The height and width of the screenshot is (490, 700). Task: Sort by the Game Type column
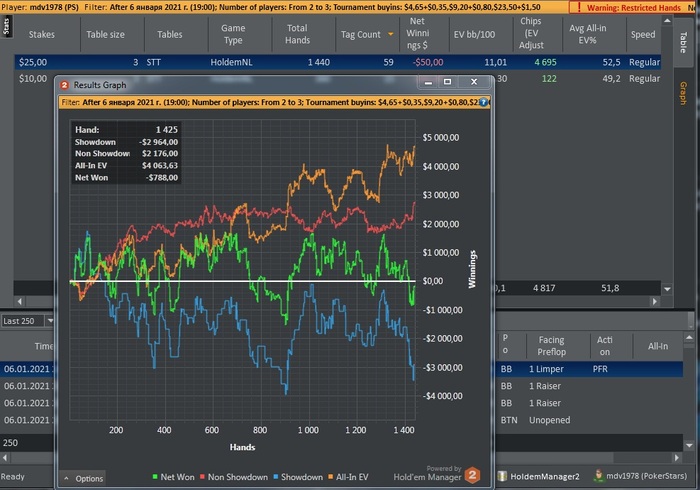tap(233, 34)
